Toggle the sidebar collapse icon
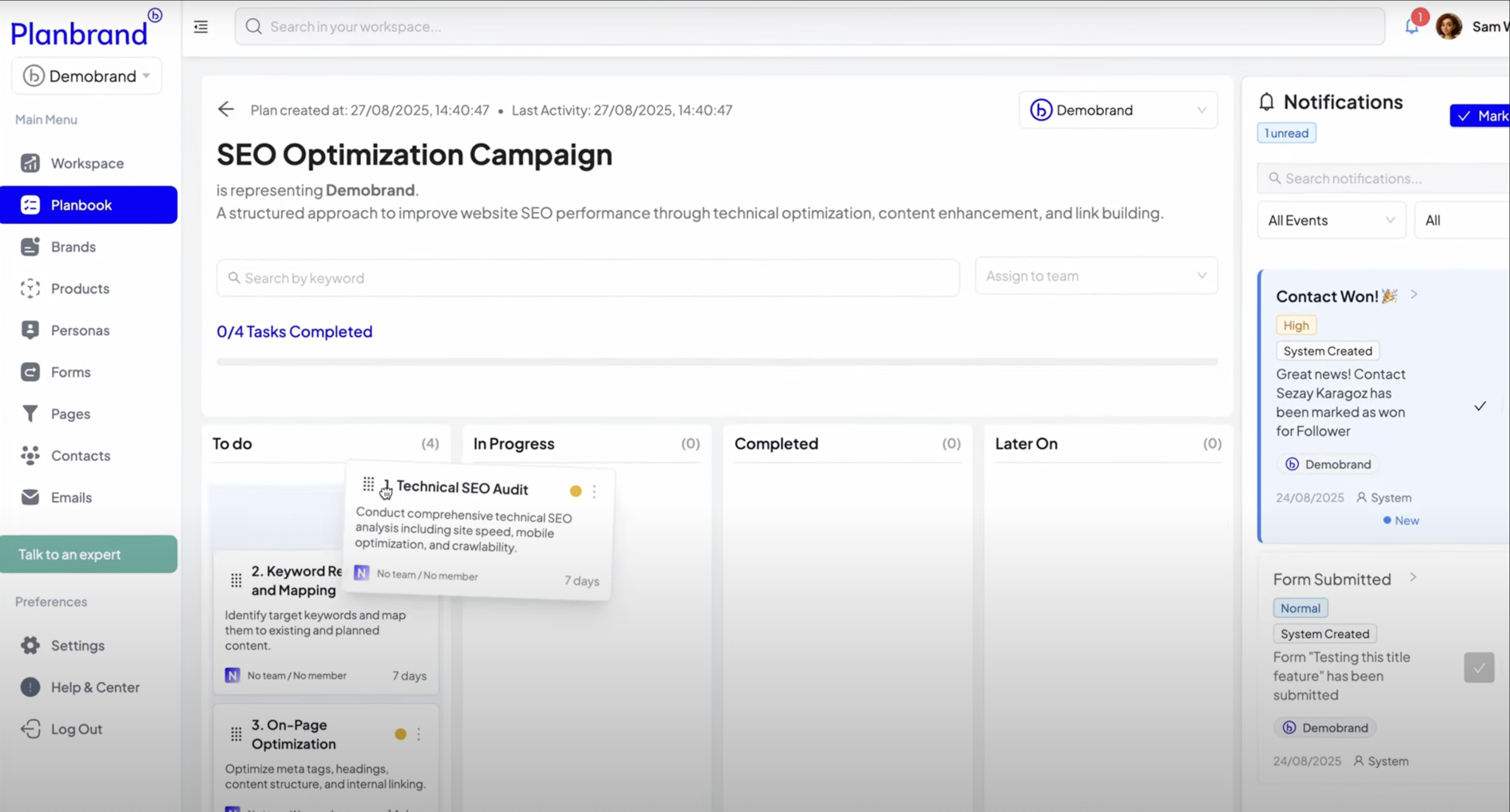This screenshot has height=812, width=1510. 201,27
